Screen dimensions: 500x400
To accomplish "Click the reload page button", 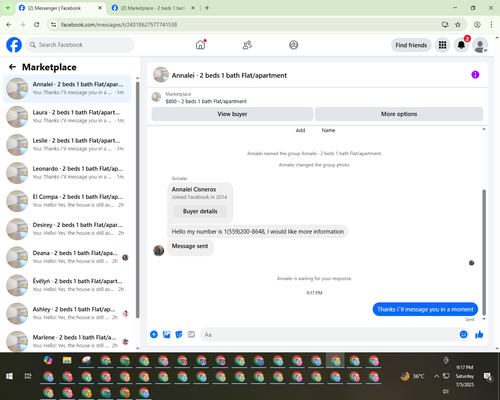I will 37,24.
